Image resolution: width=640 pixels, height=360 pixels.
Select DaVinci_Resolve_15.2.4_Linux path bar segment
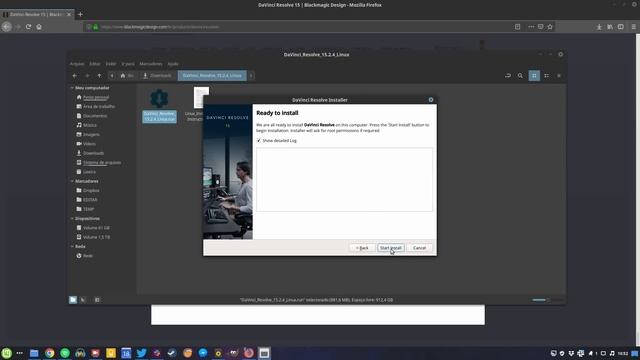point(212,76)
